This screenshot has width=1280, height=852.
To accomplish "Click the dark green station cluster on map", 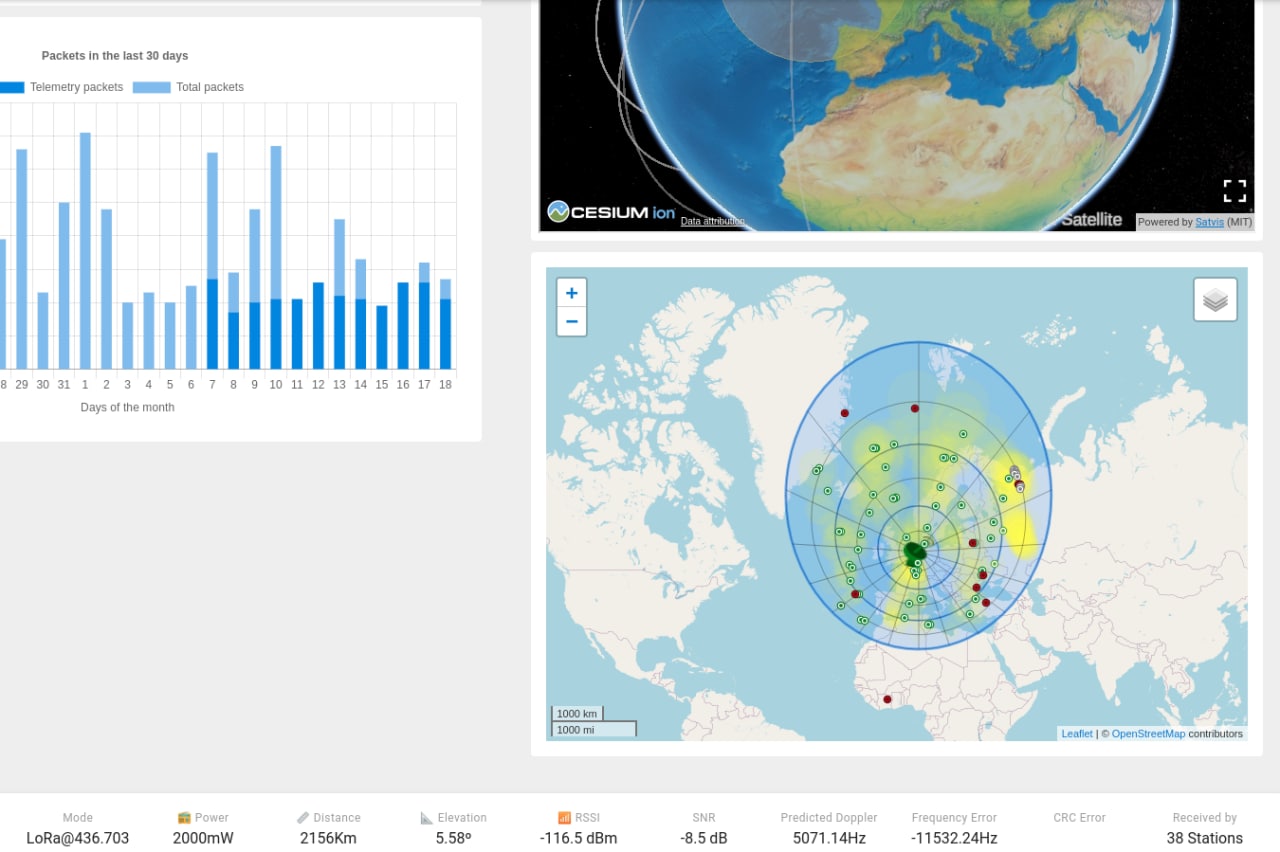I will (x=915, y=551).
